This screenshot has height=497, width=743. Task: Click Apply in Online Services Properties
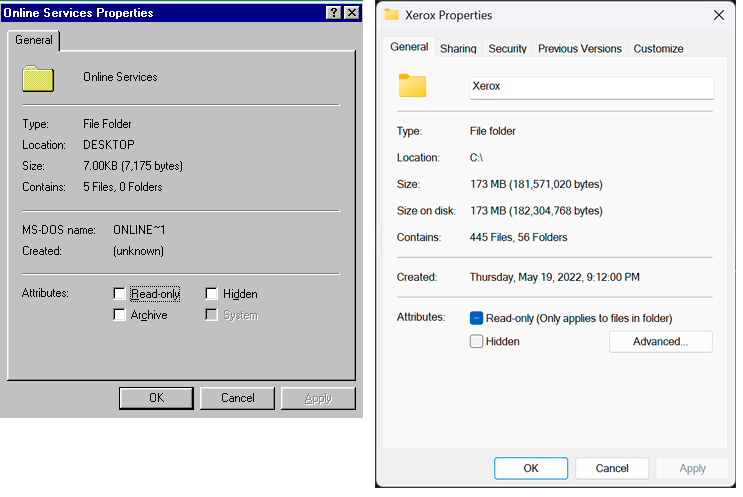tap(318, 398)
